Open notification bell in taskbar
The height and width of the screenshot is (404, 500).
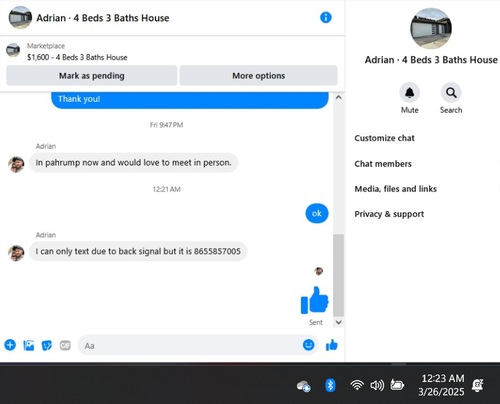pyautogui.click(x=478, y=385)
